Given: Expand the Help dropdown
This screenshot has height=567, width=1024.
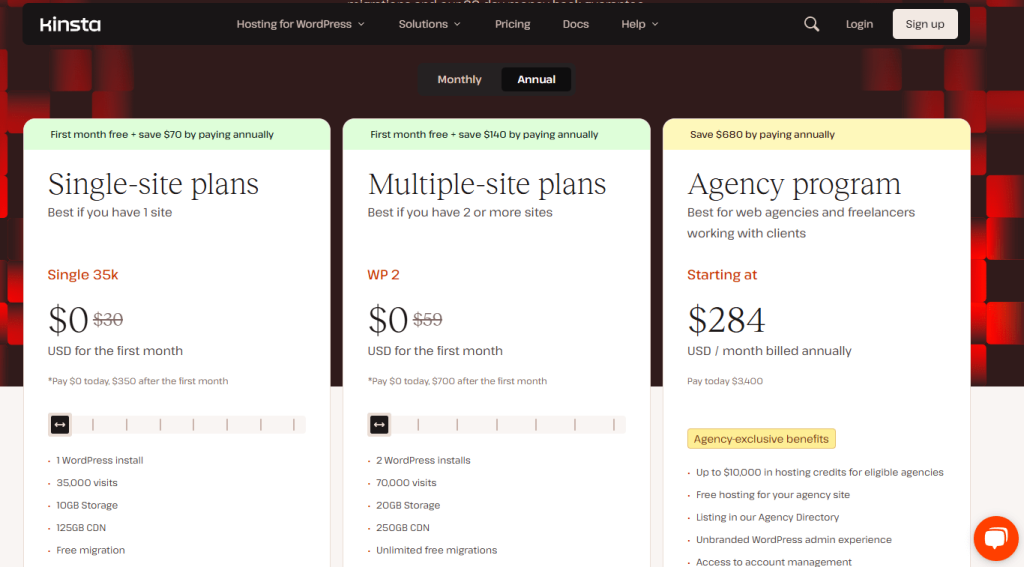Looking at the screenshot, I should tap(640, 24).
